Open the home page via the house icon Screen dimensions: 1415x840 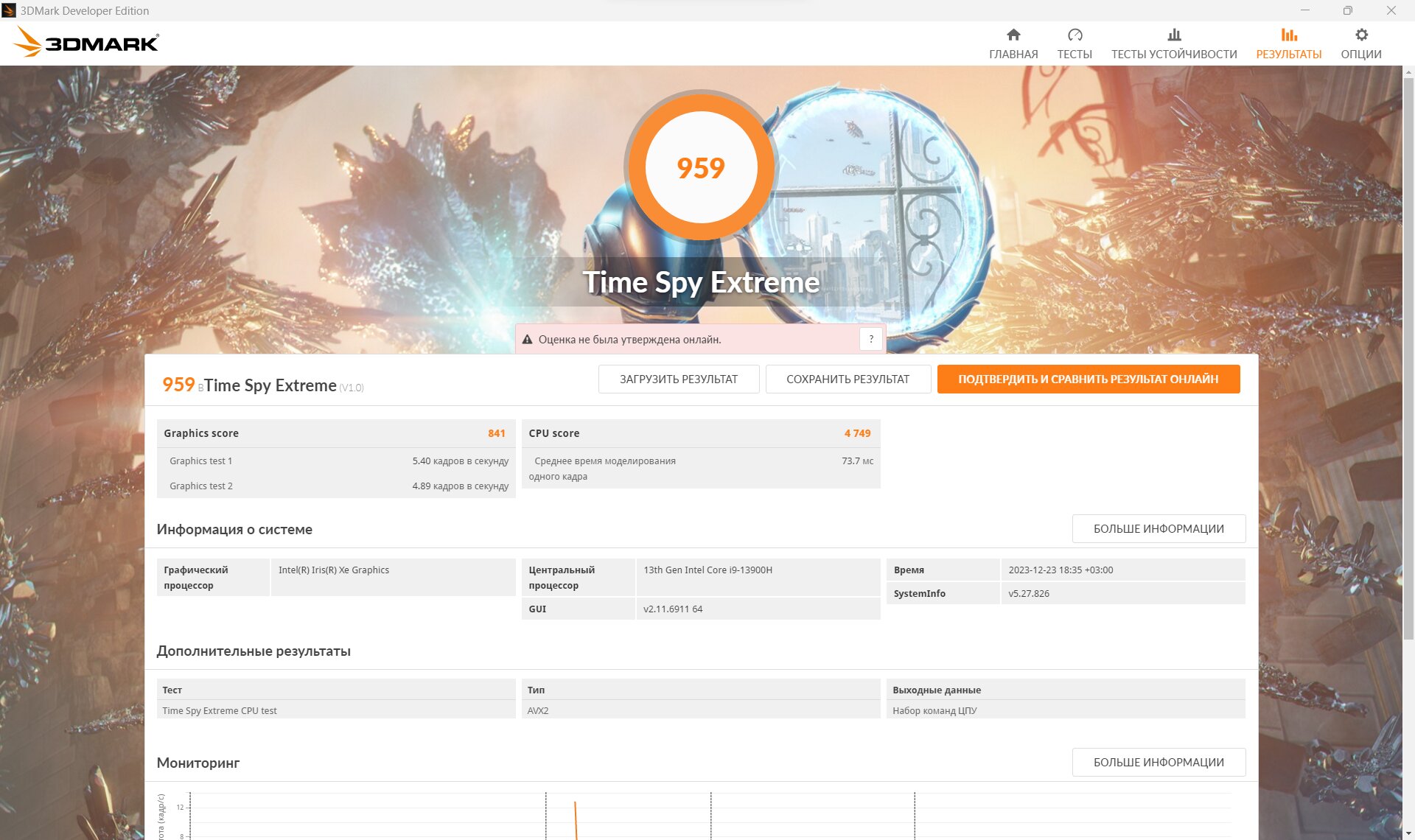click(x=1013, y=35)
